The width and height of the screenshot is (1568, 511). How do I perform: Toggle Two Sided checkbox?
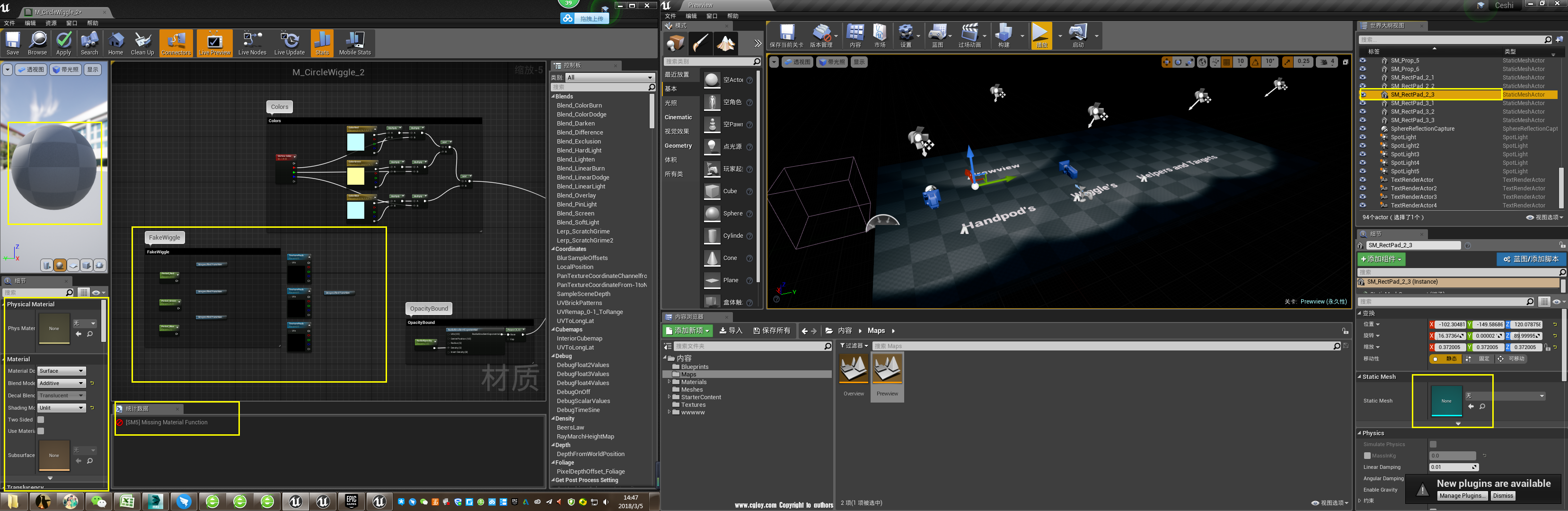41,420
